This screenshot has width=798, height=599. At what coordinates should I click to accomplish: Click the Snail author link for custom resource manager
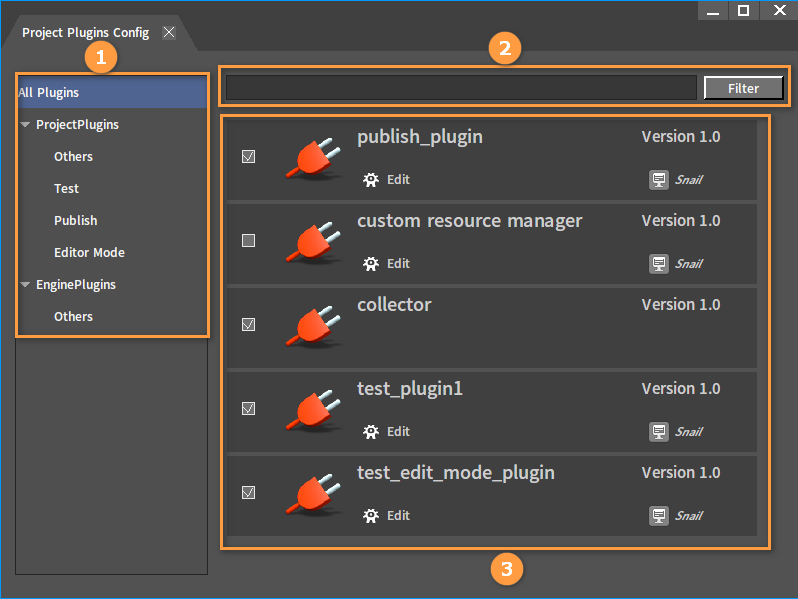click(x=689, y=264)
